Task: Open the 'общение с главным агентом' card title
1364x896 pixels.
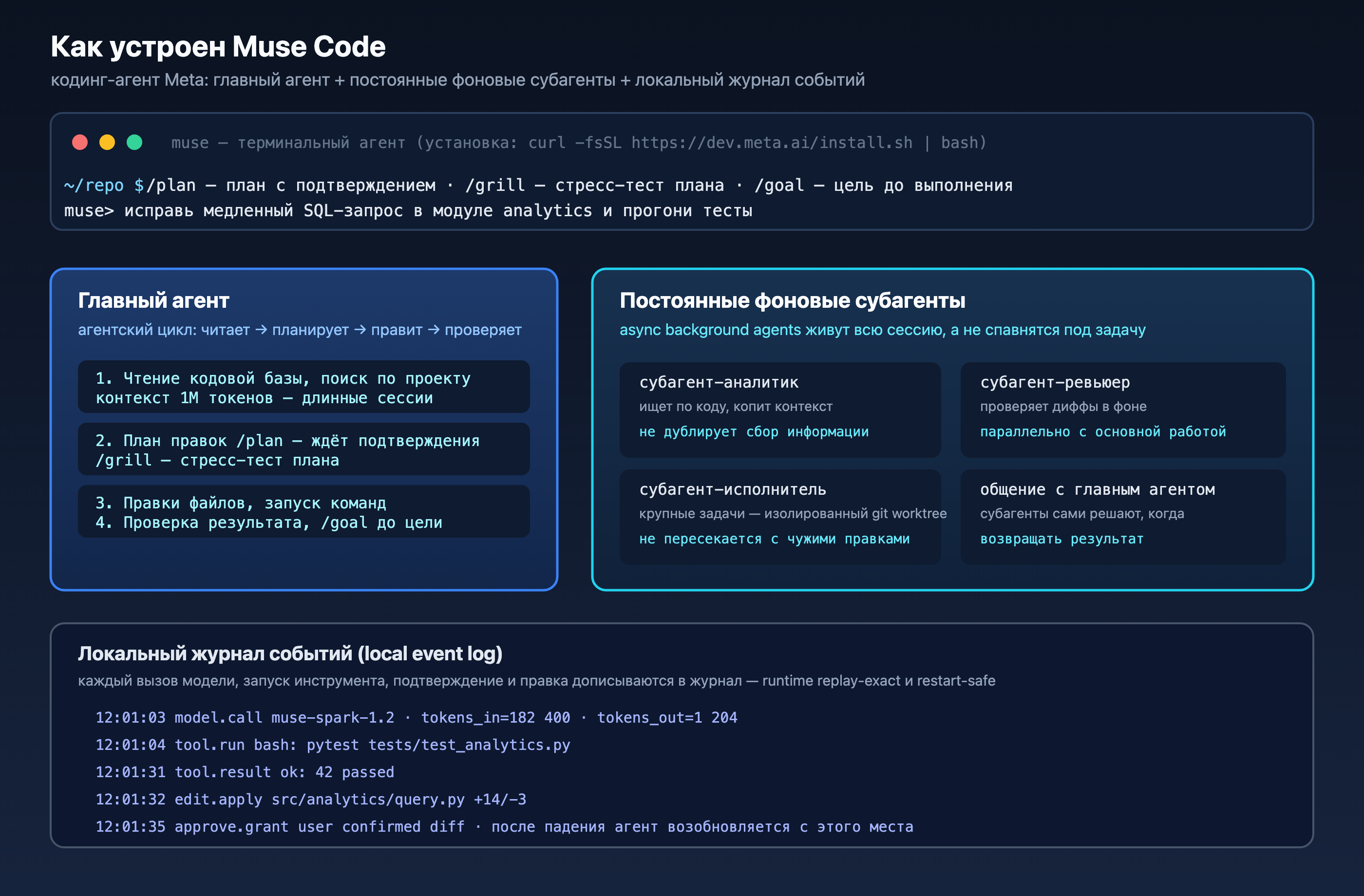Action: (1098, 489)
